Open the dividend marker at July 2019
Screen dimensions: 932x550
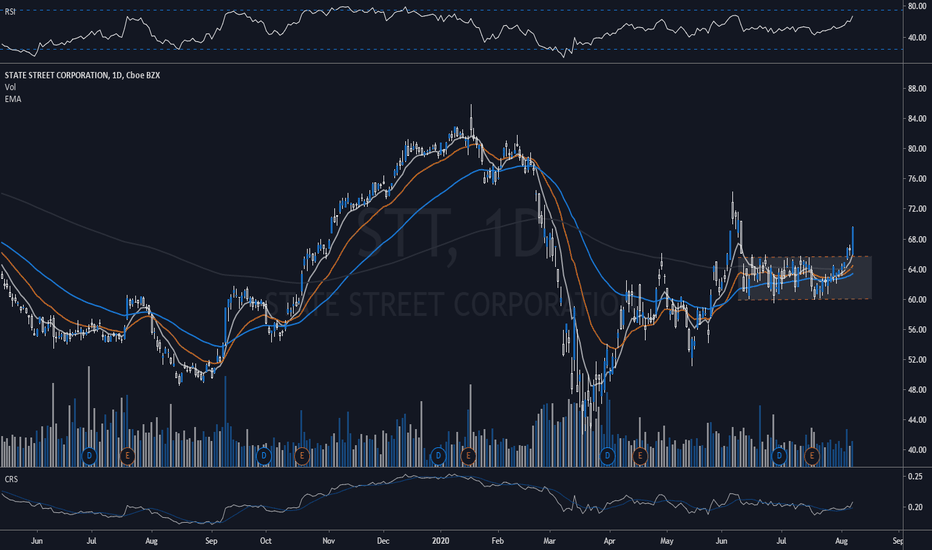click(x=89, y=457)
